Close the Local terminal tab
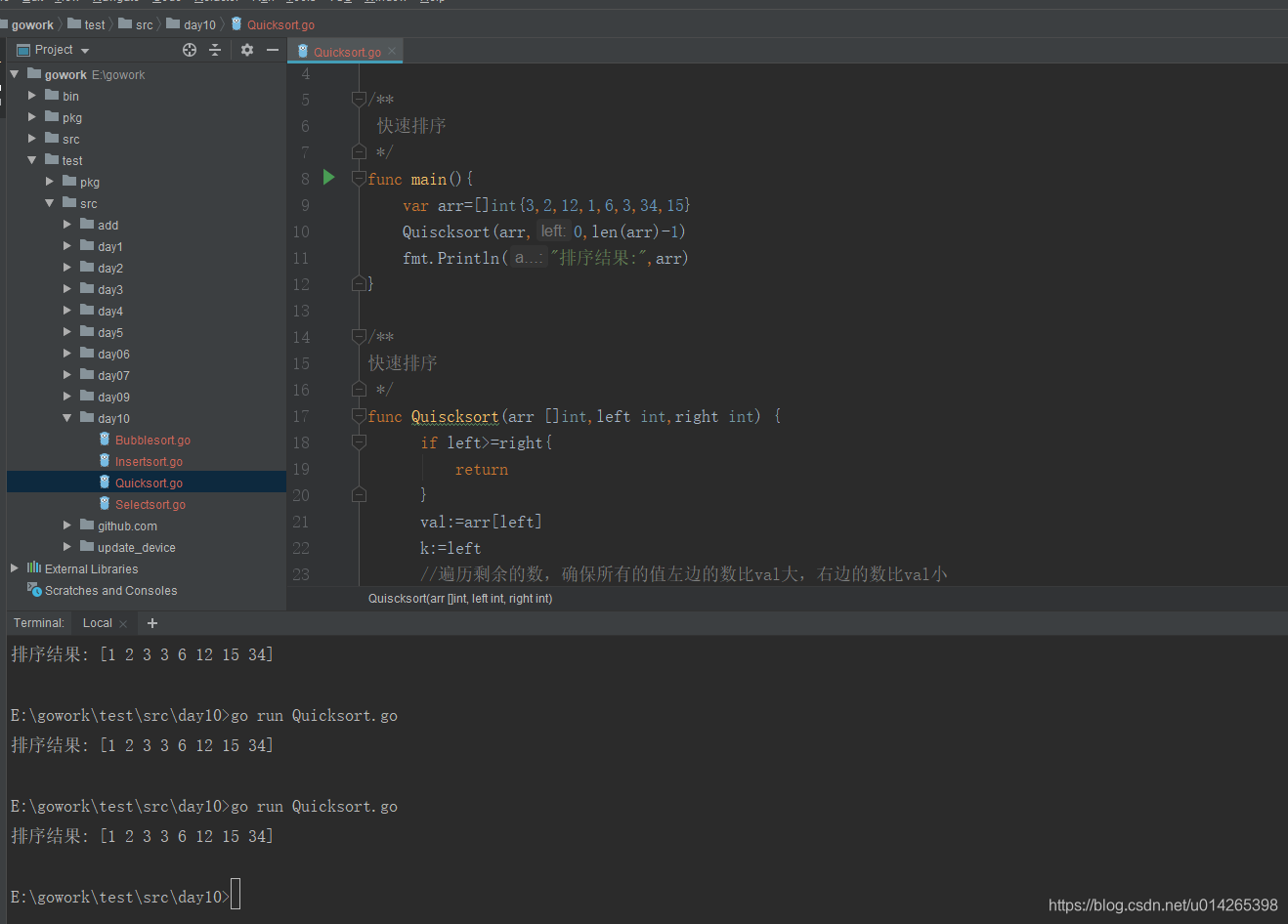The height and width of the screenshot is (924, 1288). 123,624
